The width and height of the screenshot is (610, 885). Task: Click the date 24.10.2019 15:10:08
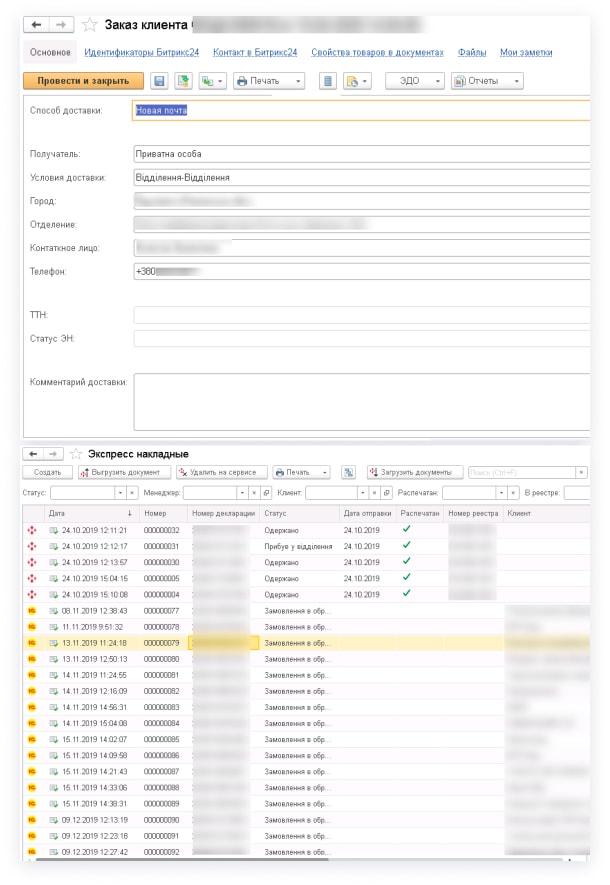(x=95, y=594)
